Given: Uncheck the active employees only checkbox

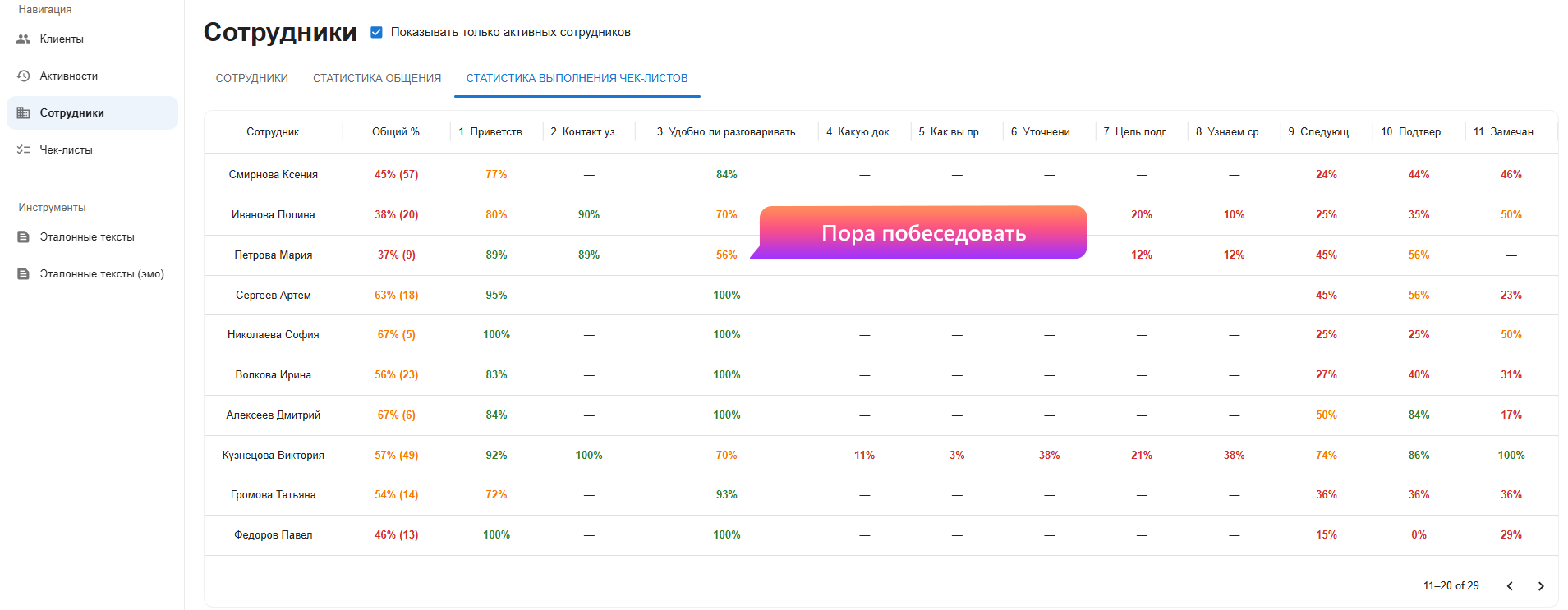Looking at the screenshot, I should pyautogui.click(x=376, y=32).
